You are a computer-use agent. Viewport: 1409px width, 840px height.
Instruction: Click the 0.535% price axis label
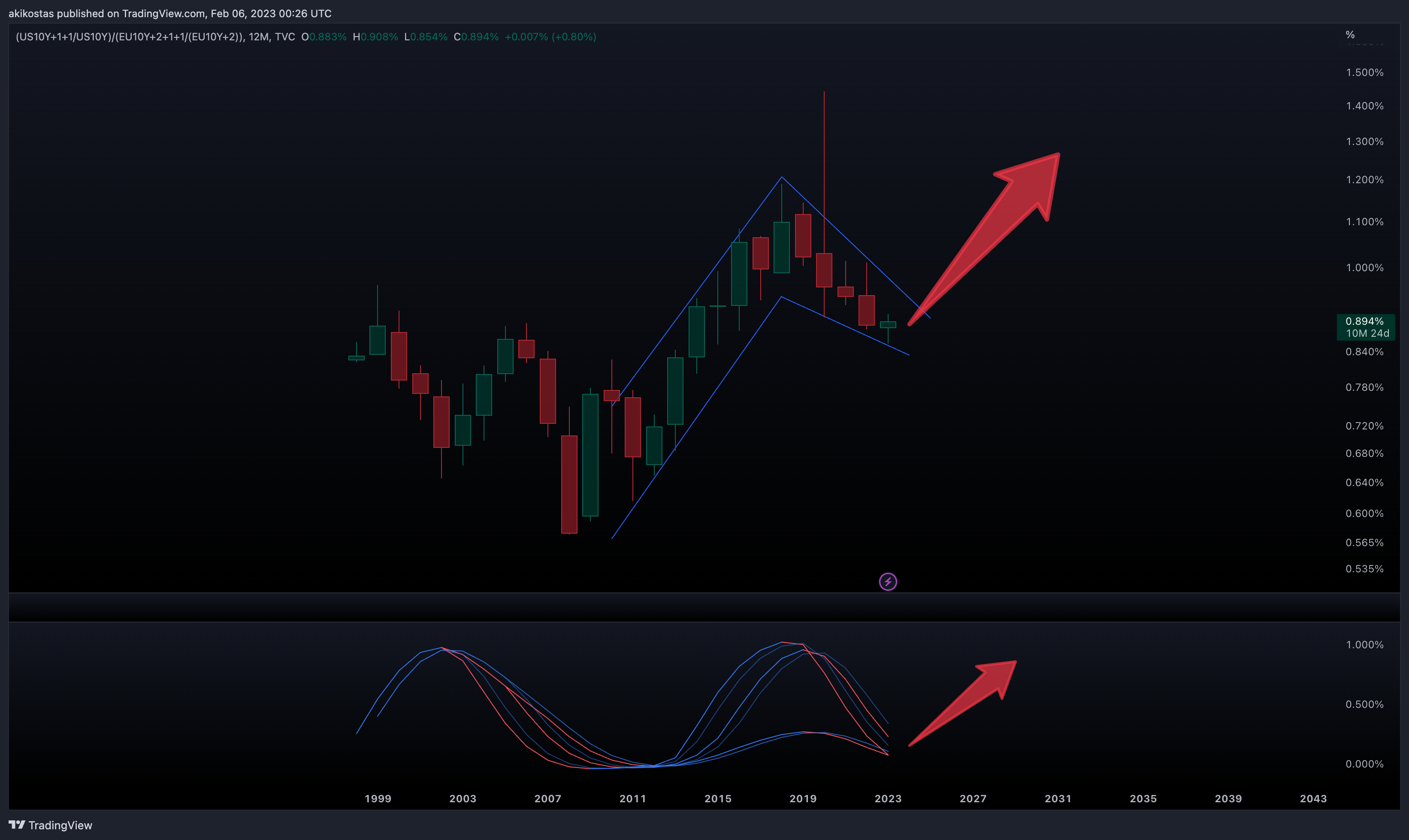coord(1364,568)
